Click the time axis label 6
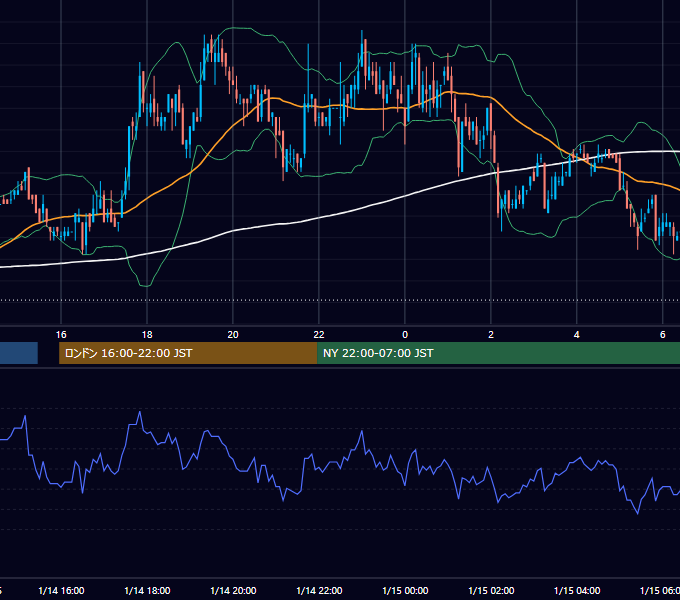Screen dimensions: 680x600 coord(662,334)
